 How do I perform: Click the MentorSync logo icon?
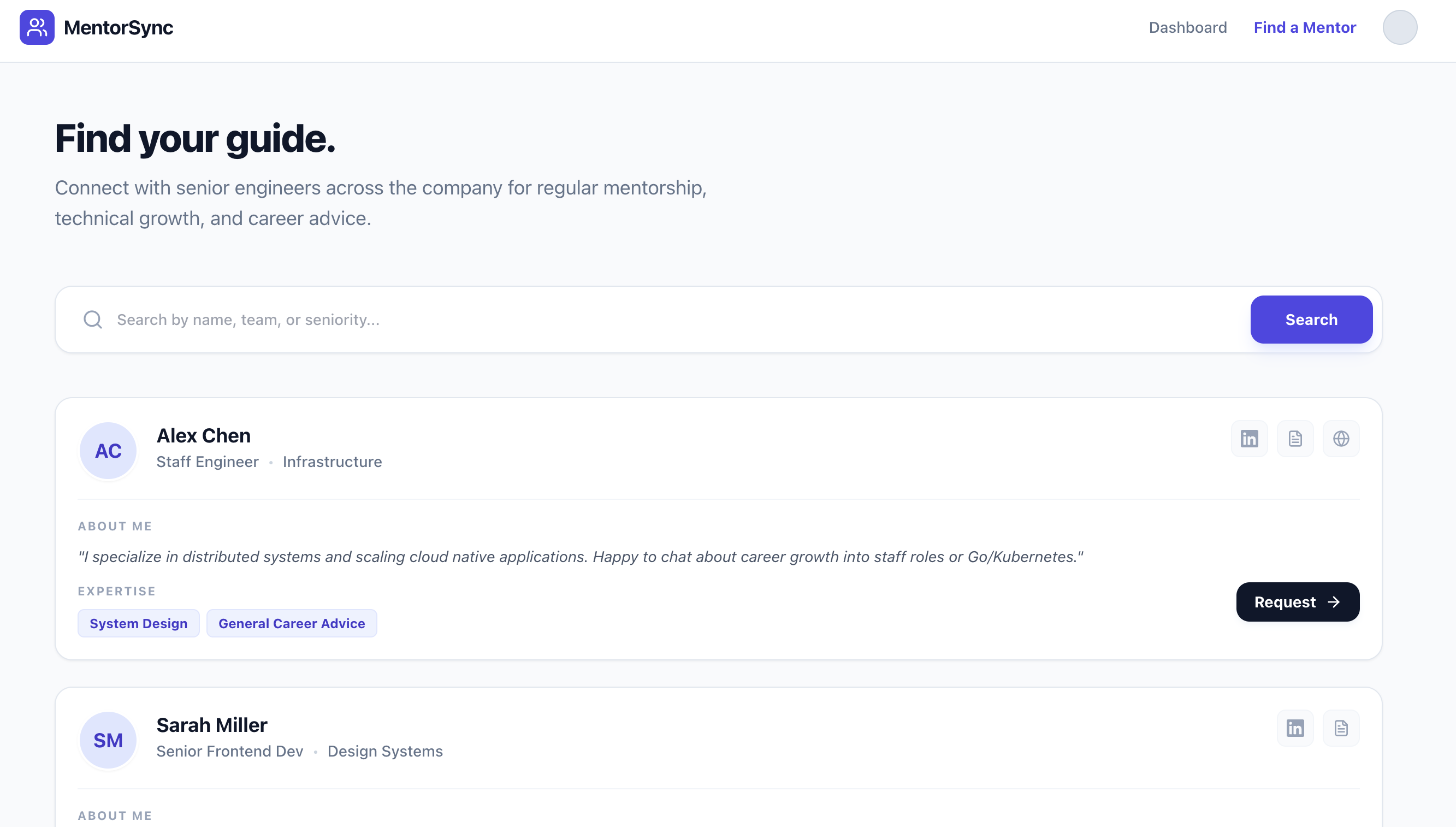pyautogui.click(x=37, y=27)
